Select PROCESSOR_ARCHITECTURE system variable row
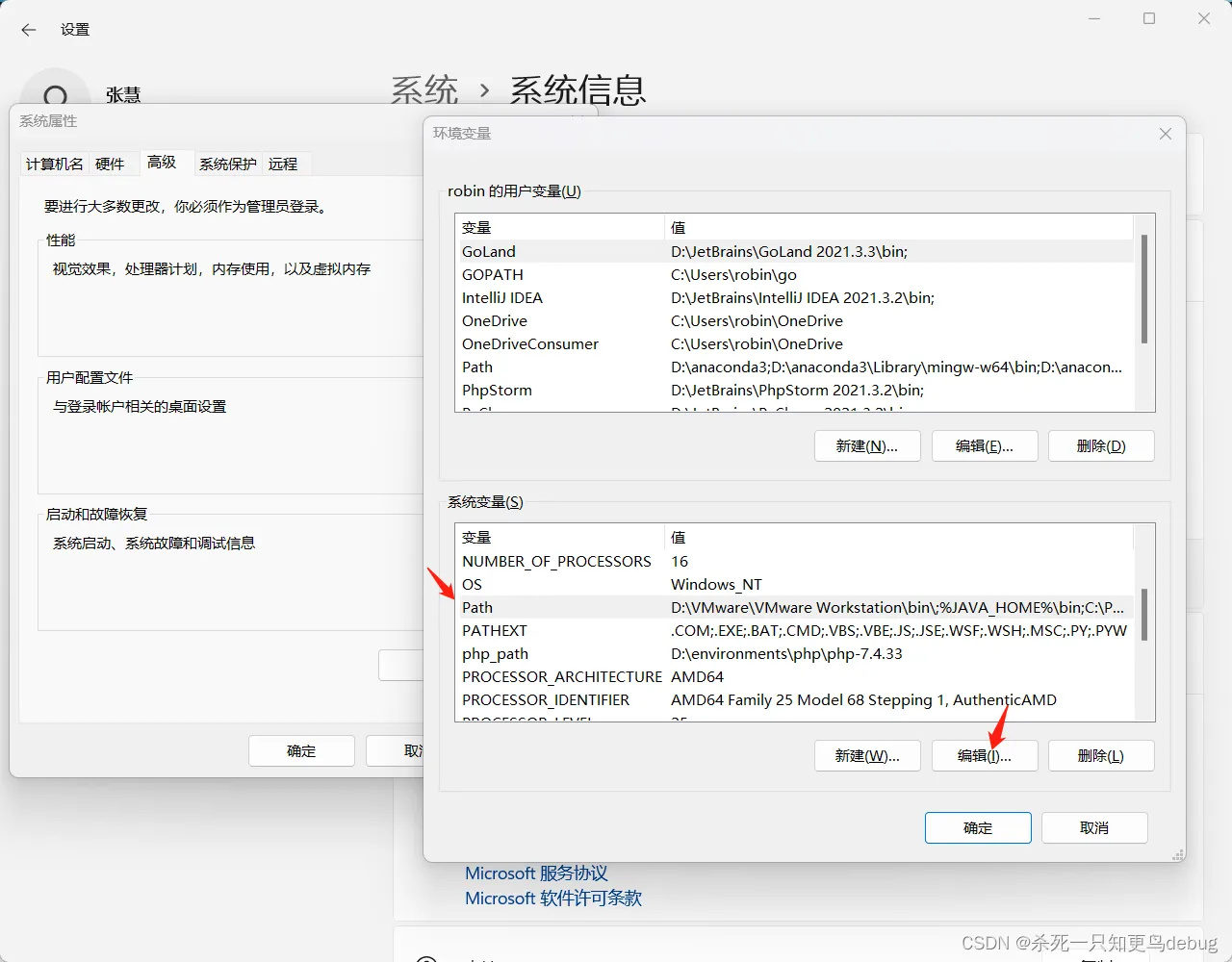This screenshot has height=962, width=1232. click(x=795, y=676)
